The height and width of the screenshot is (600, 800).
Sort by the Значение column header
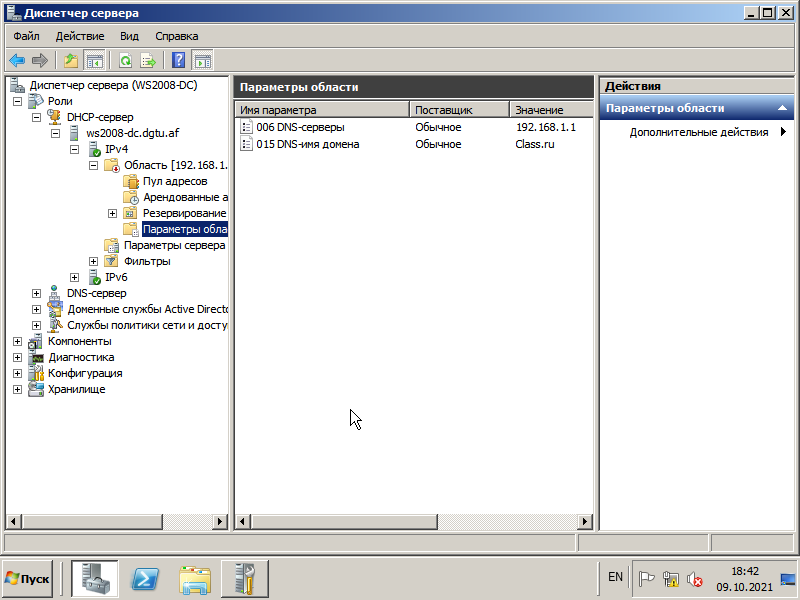[552, 110]
